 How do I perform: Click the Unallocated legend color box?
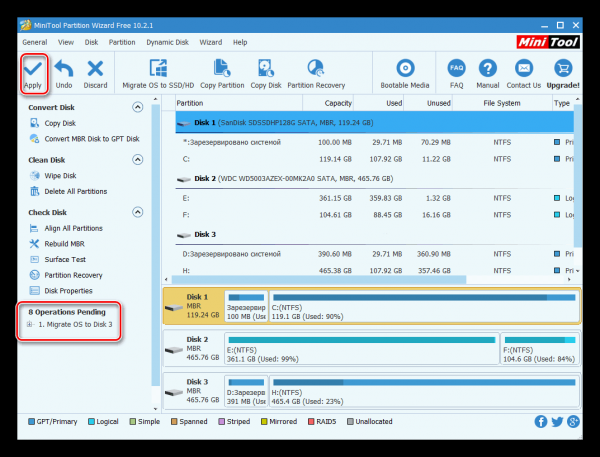pyautogui.click(x=350, y=422)
